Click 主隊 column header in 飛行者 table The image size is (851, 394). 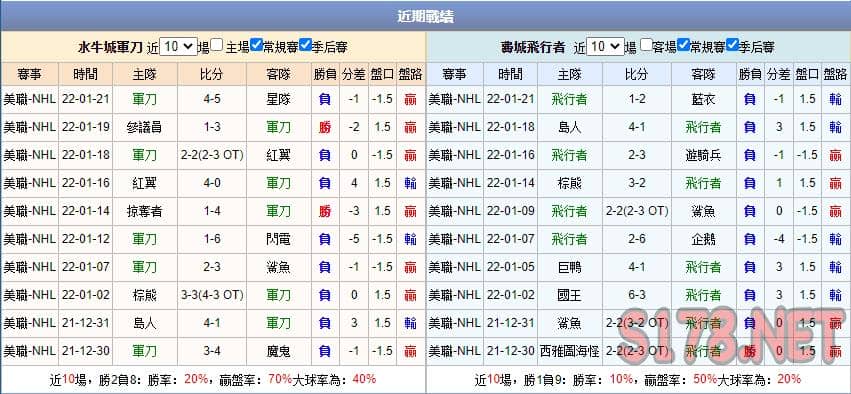[x=569, y=74]
